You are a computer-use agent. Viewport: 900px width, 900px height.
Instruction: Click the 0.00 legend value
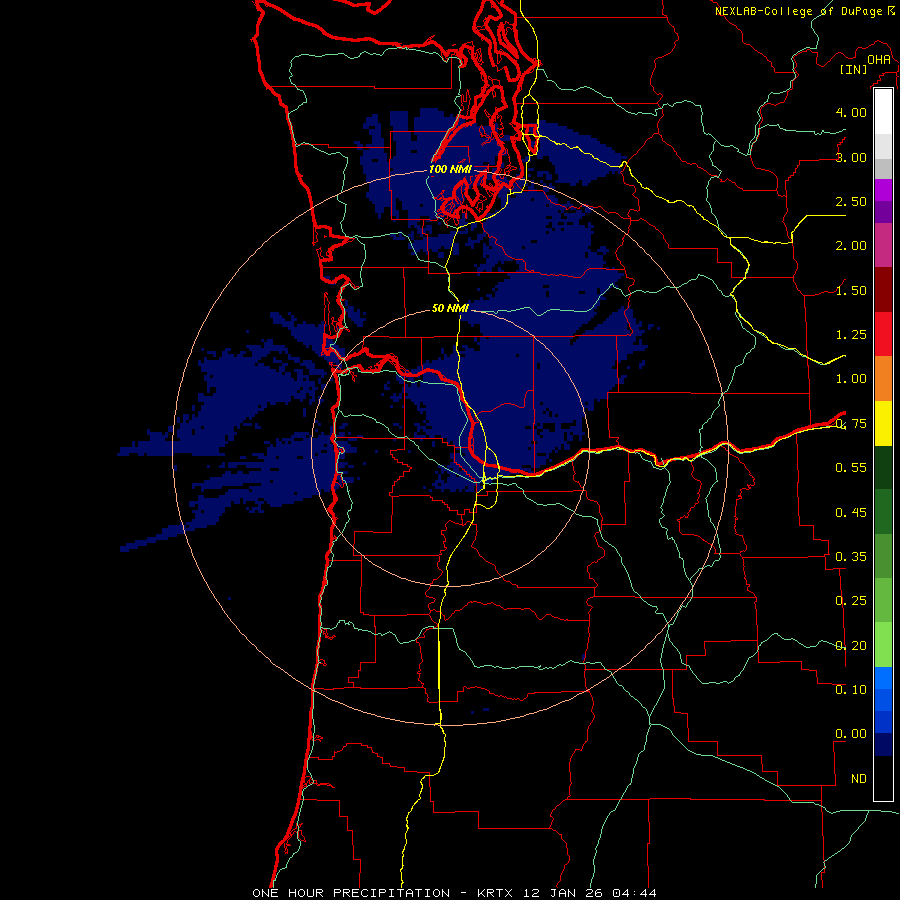851,734
